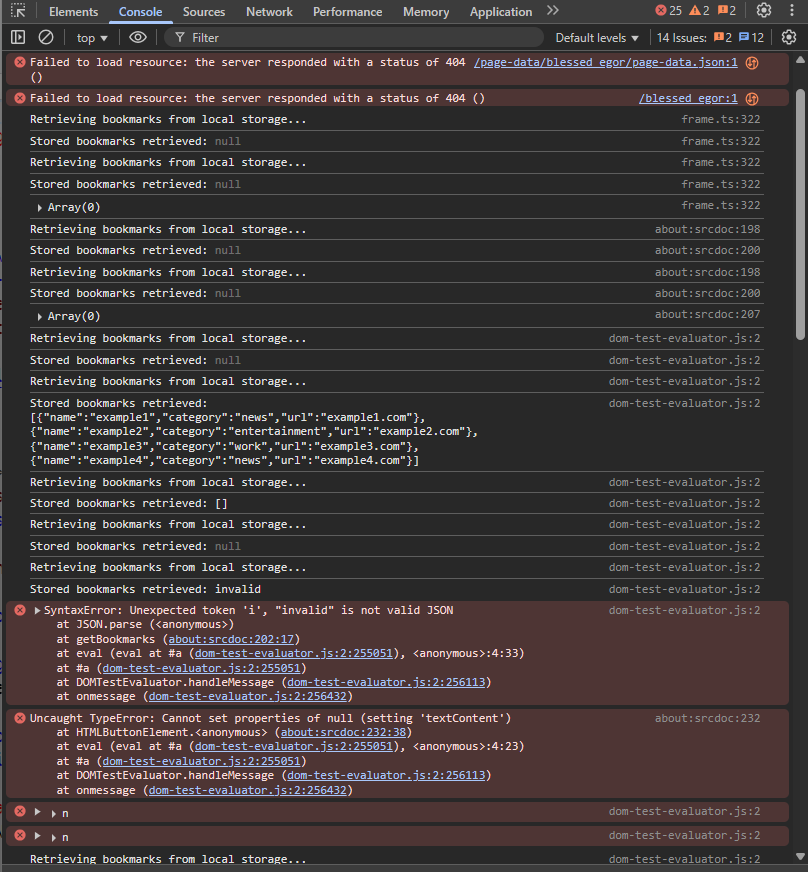Open the 14 Issues orange count 2

point(723,37)
